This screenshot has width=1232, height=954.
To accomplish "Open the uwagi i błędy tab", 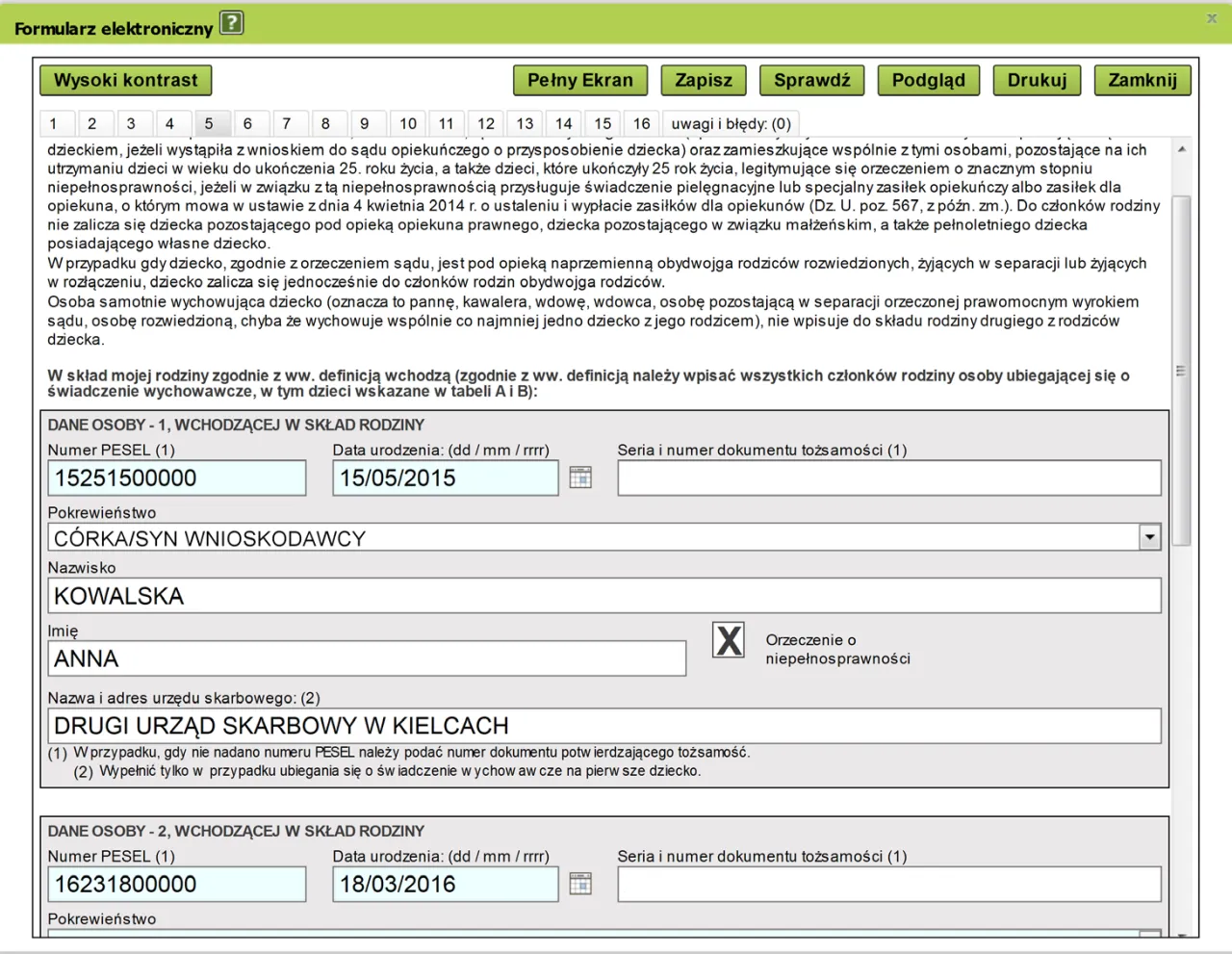I will tap(731, 123).
